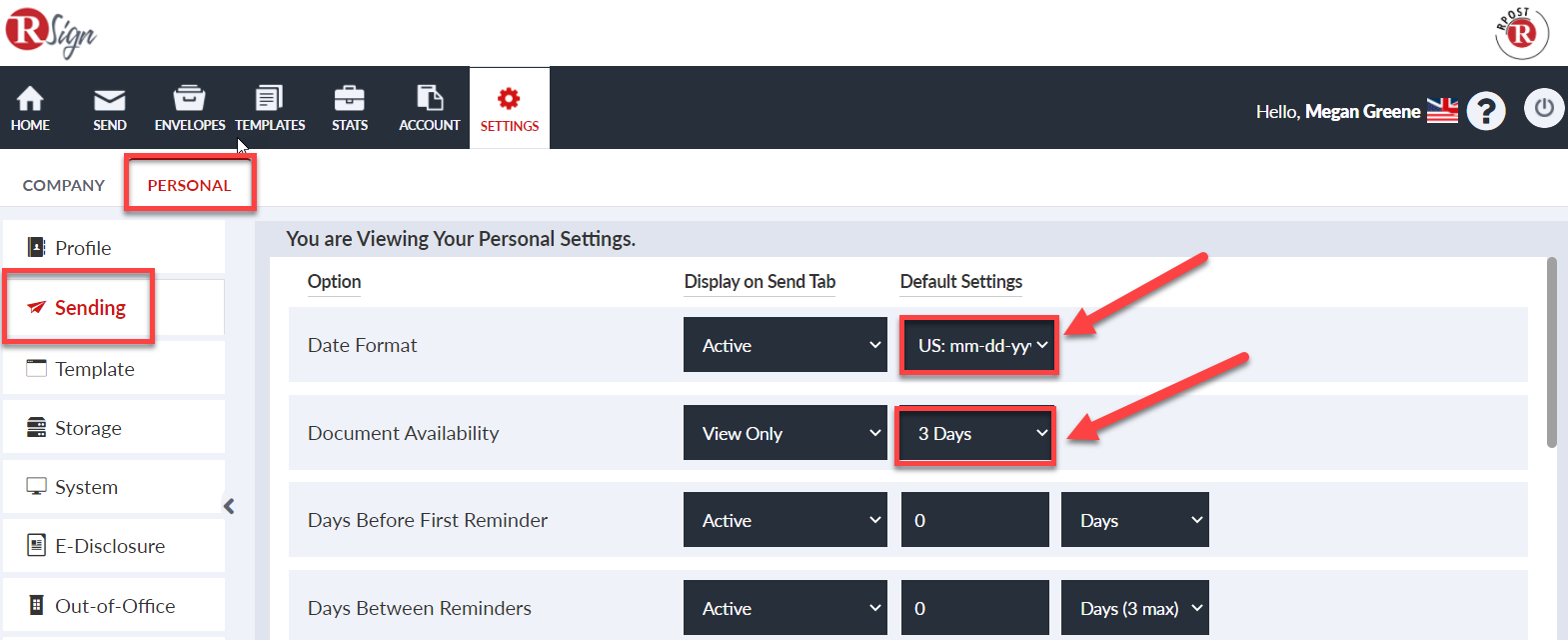Click the Out-of-Office building icon
This screenshot has height=640, width=1568.
pyautogui.click(x=37, y=605)
